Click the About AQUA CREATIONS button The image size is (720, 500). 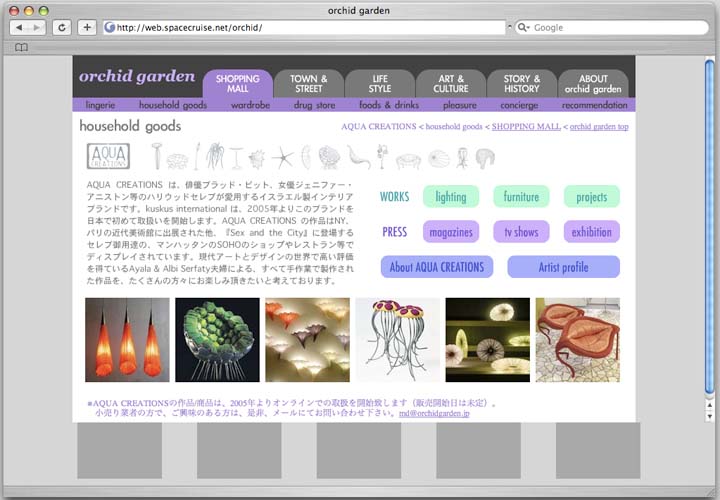click(436, 267)
